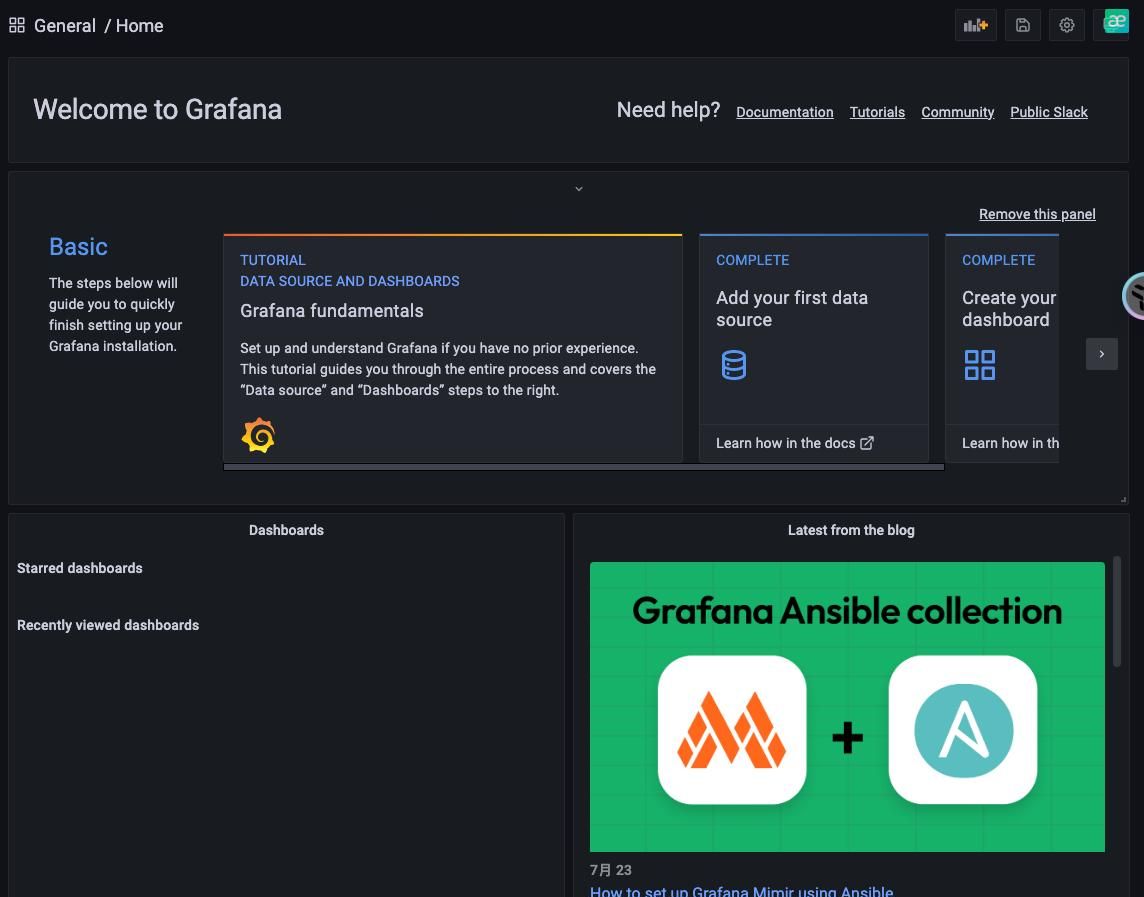The image size is (1144, 897).
Task: Open the Grafana Ansible collection blog thumbnail
Action: point(847,706)
